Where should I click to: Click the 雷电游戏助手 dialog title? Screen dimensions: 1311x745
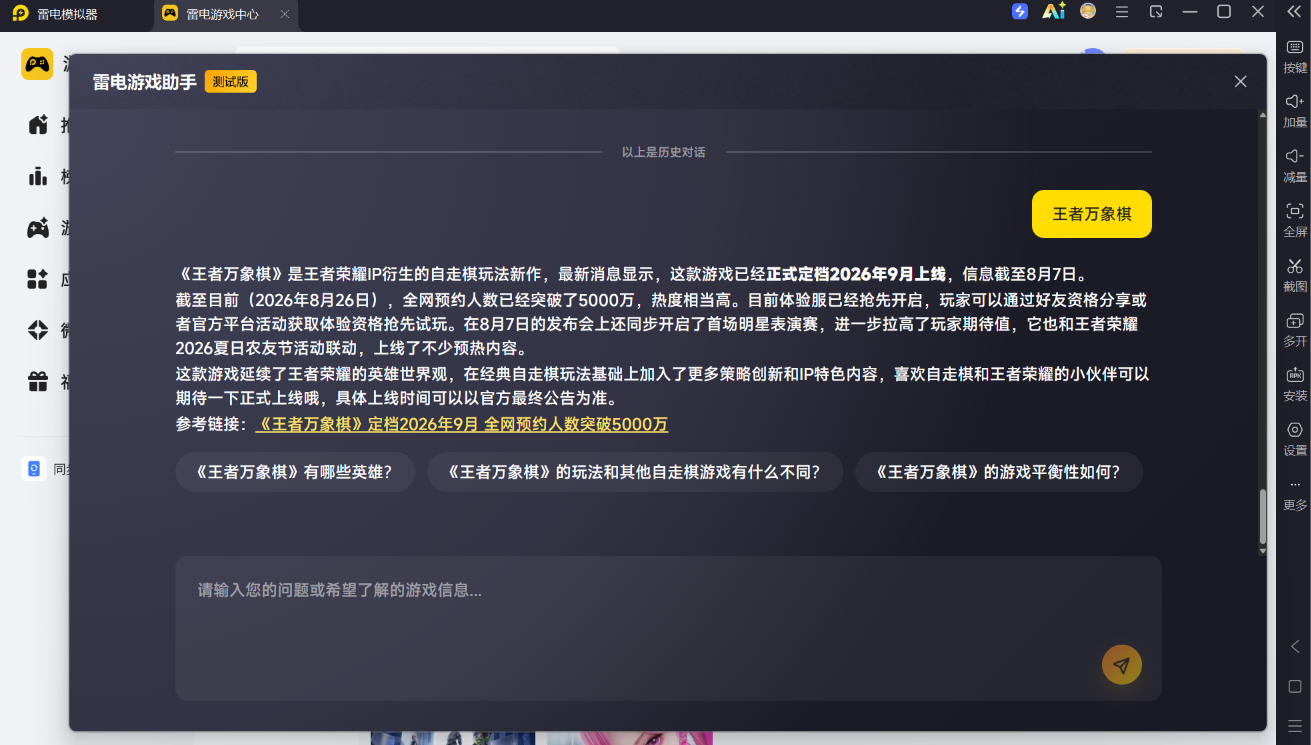tap(145, 82)
